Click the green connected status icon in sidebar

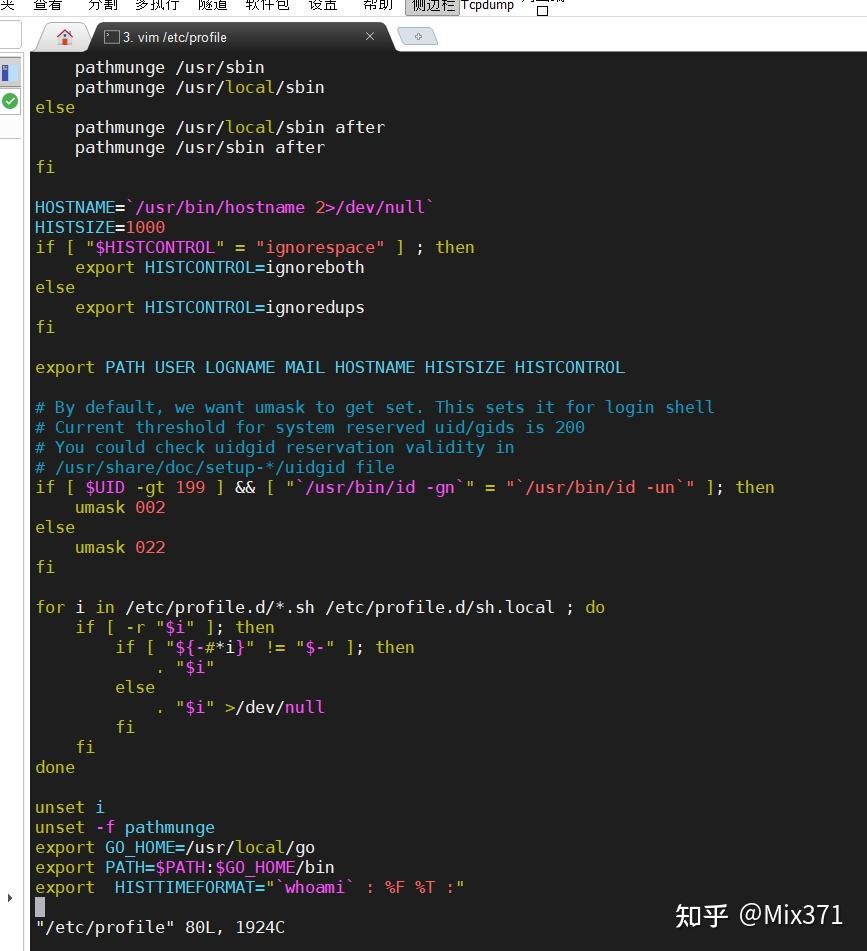10,101
